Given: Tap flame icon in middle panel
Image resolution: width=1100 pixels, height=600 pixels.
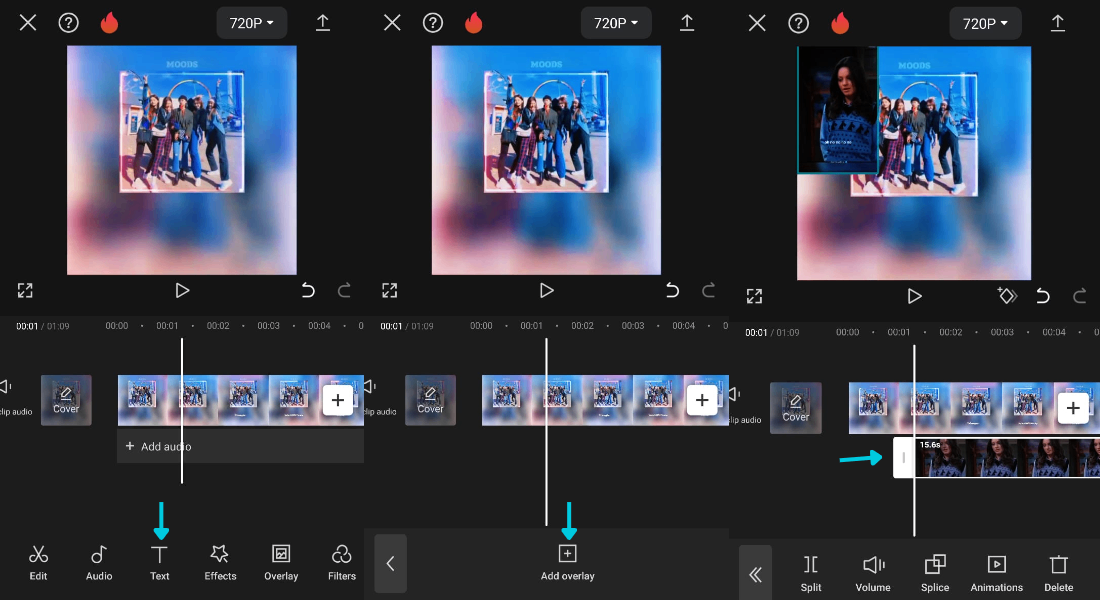Looking at the screenshot, I should 474,23.
